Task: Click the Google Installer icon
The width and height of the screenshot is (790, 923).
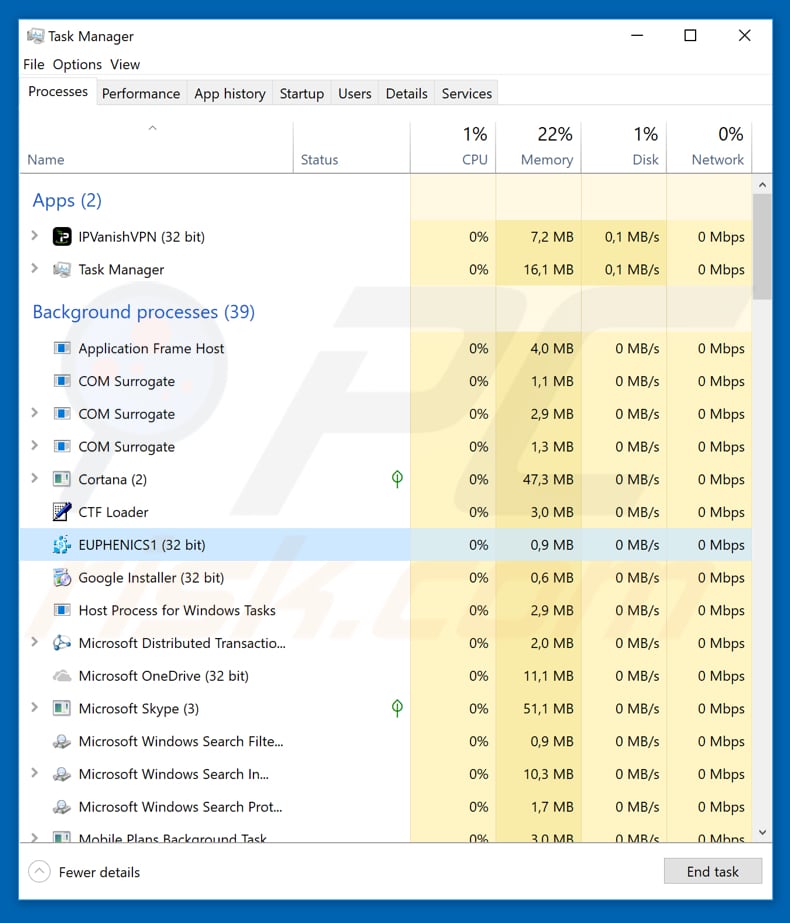Action: pos(62,577)
